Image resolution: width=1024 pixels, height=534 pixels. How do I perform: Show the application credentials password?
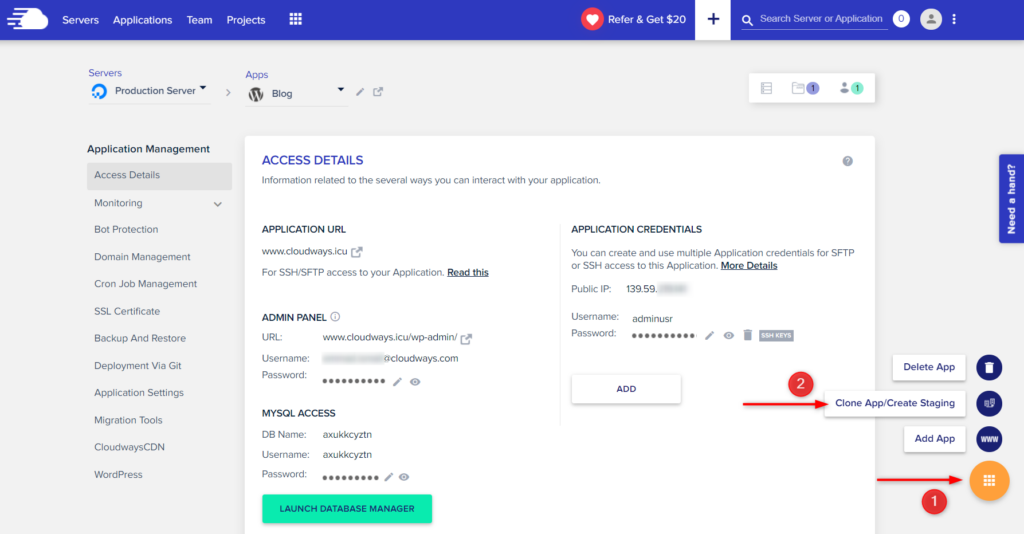[x=729, y=335]
